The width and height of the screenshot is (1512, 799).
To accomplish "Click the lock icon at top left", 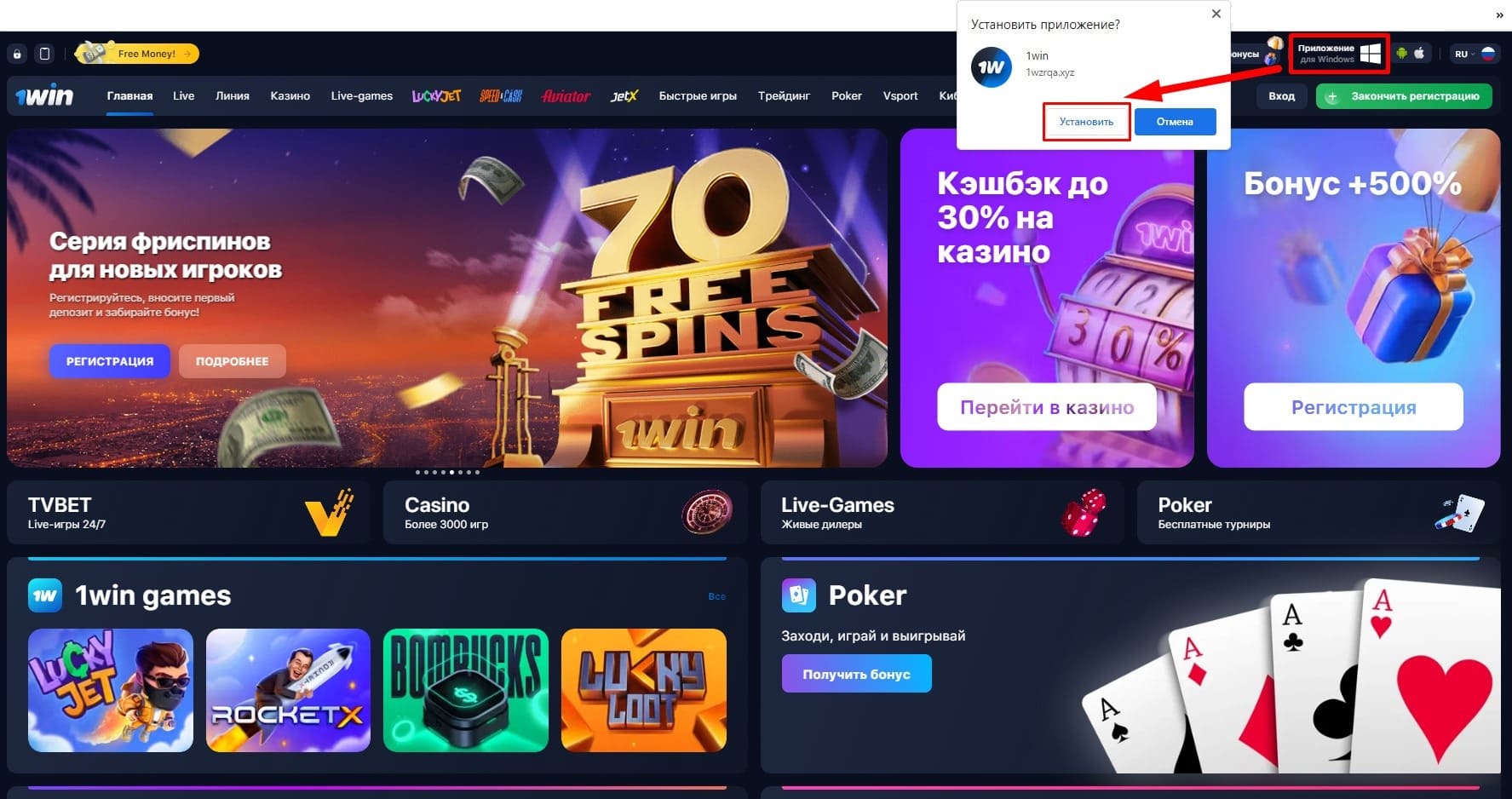I will tap(17, 54).
